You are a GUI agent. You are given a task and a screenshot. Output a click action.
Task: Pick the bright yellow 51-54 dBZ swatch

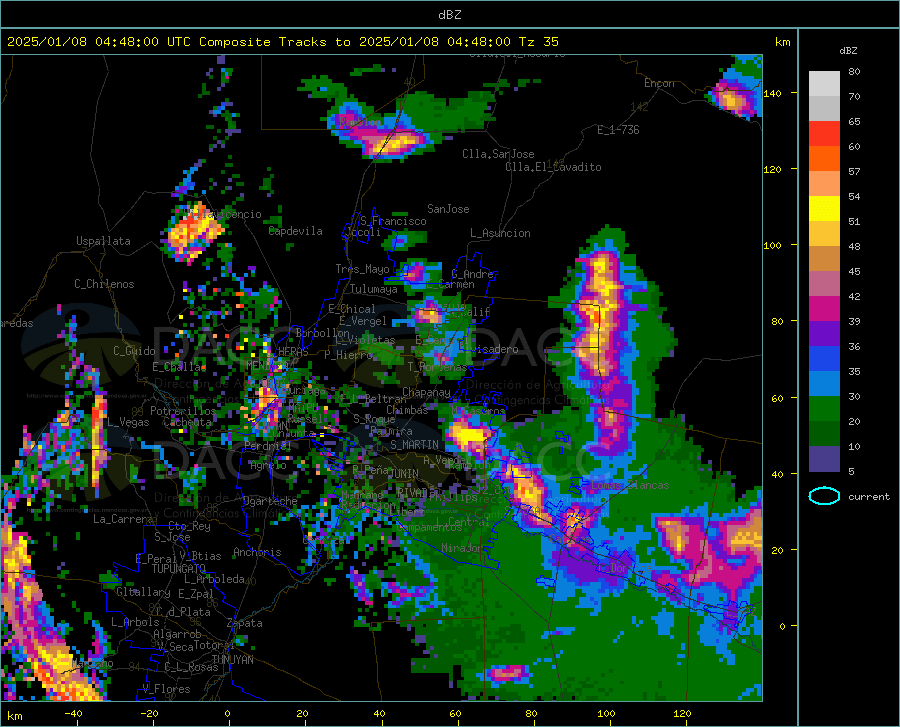824,209
